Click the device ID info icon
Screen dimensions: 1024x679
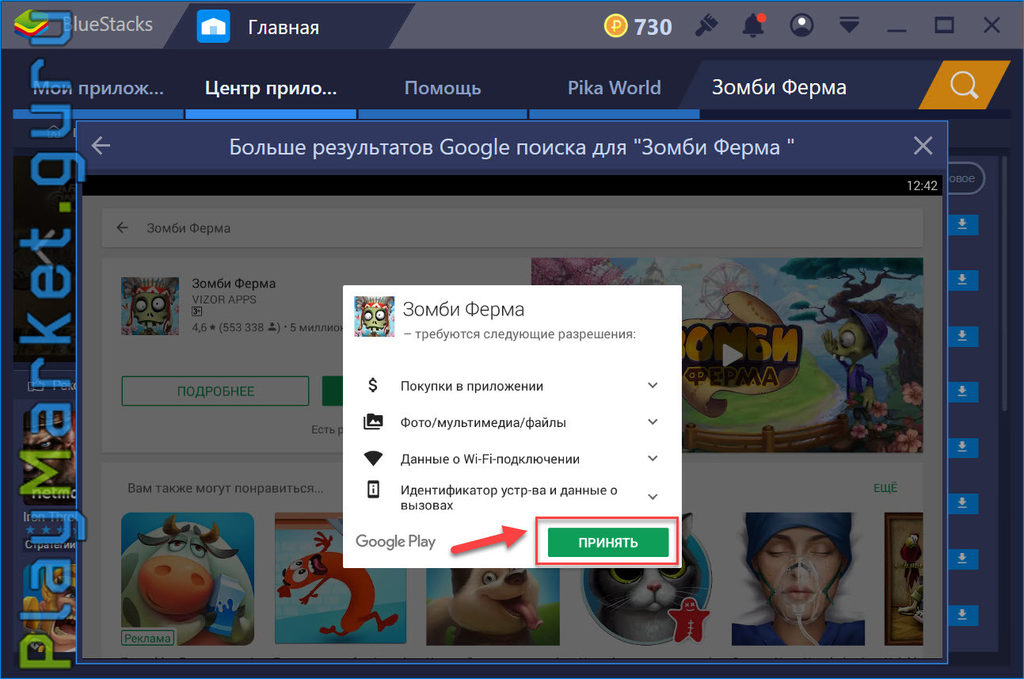pos(373,489)
